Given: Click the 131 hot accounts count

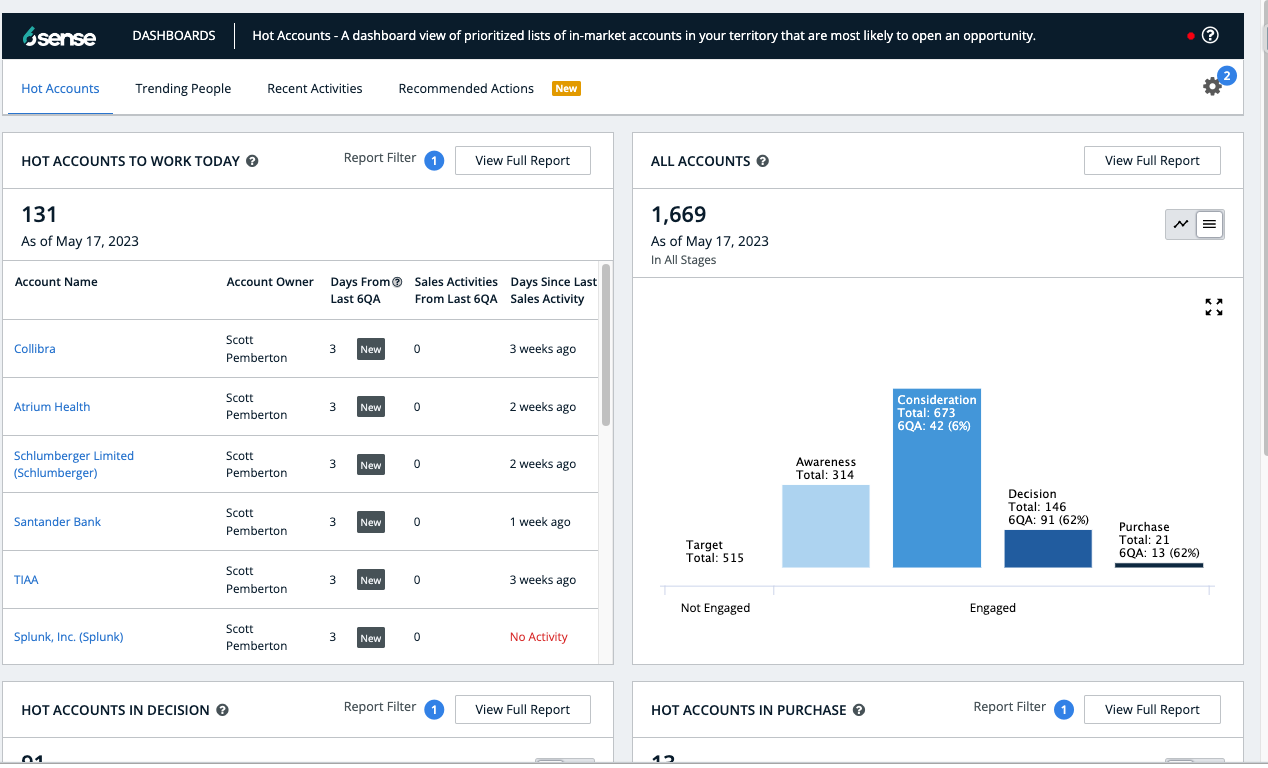Looking at the screenshot, I should point(39,214).
